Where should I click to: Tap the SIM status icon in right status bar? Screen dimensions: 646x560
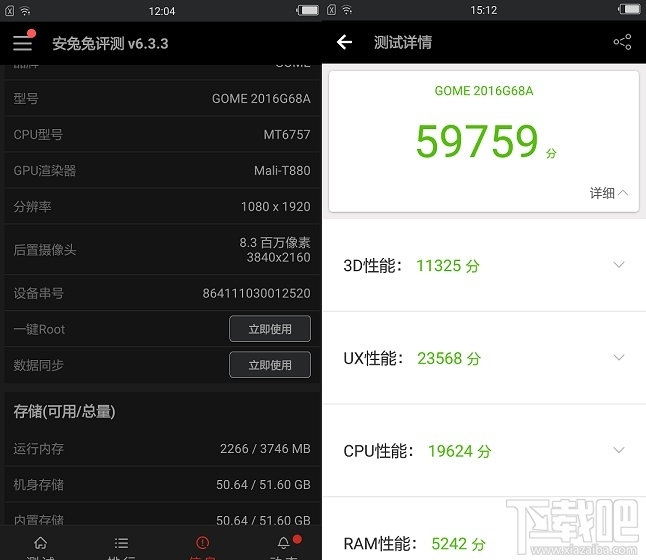tap(331, 10)
